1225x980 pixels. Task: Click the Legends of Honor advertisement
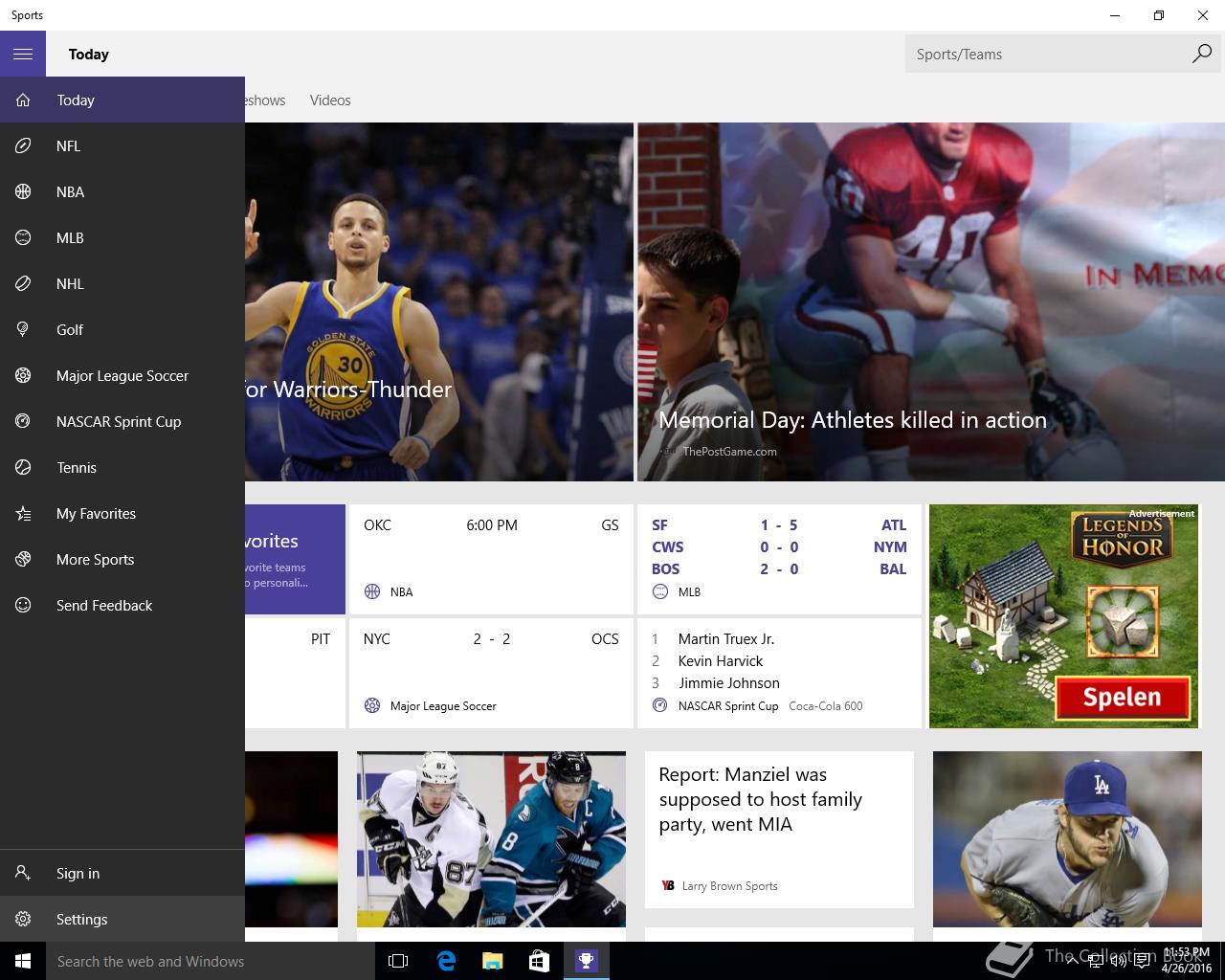tap(1063, 615)
